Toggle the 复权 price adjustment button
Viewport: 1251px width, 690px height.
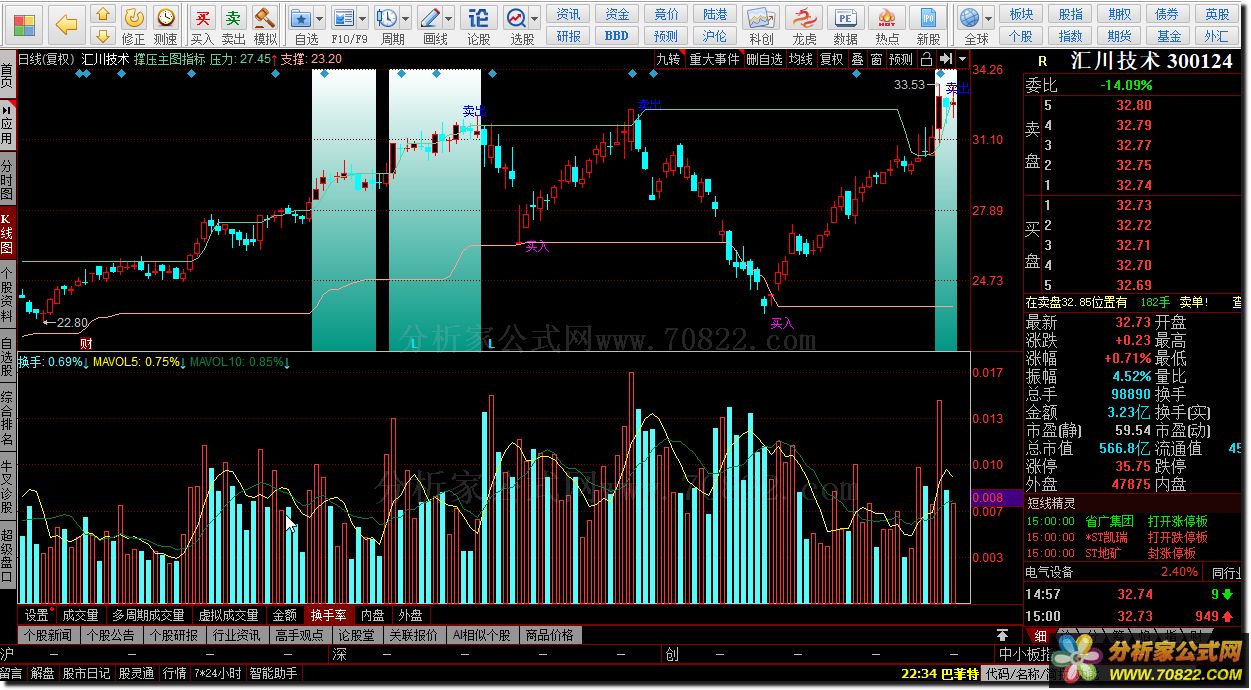[831, 59]
